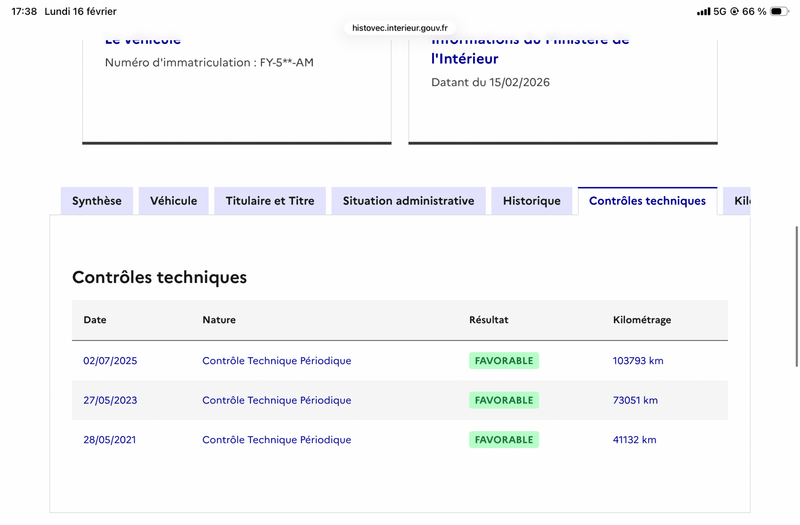Tap the battery icon in status bar
This screenshot has width=800, height=525.
[x=783, y=12]
